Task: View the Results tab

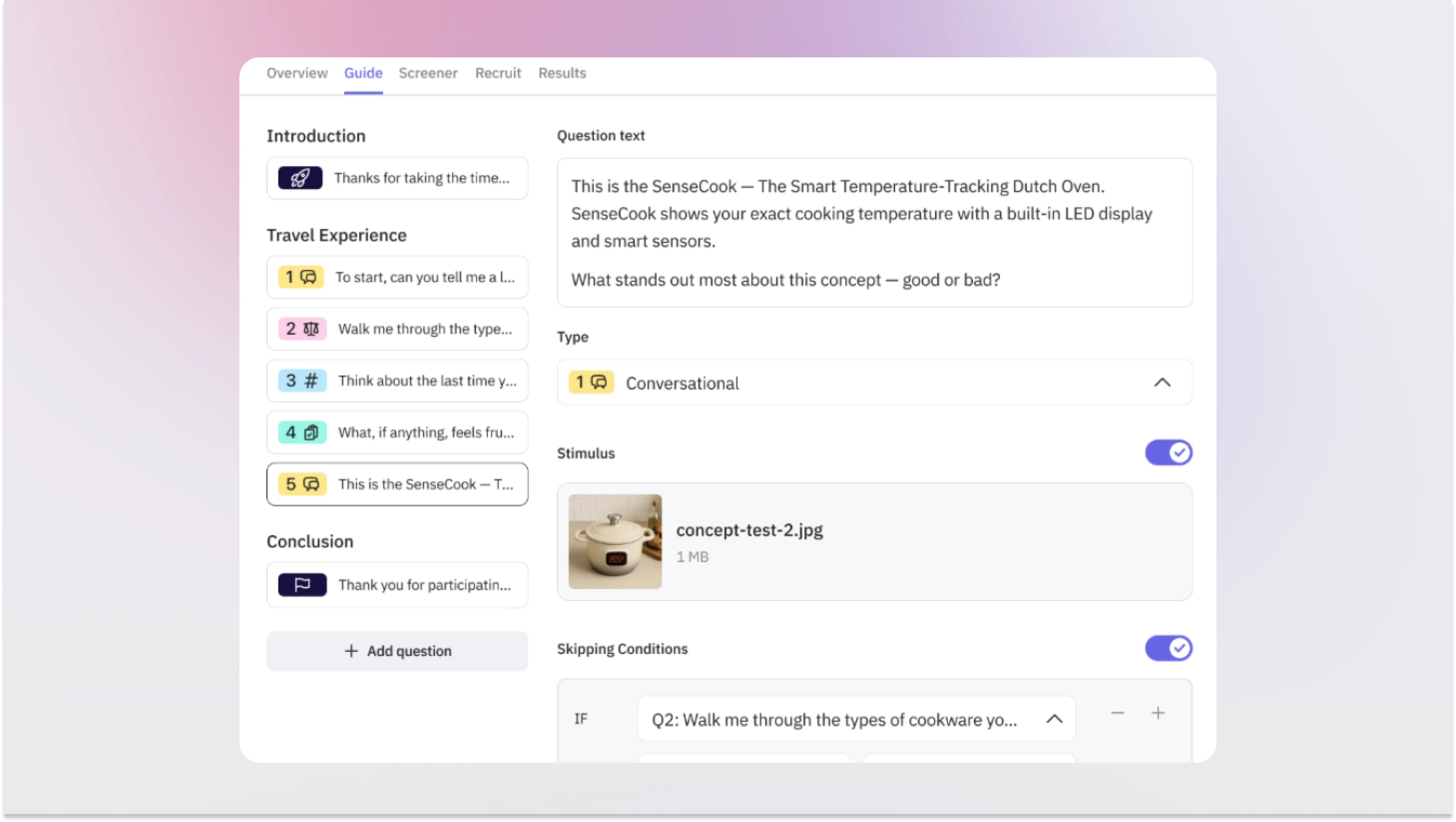Action: [x=562, y=73]
